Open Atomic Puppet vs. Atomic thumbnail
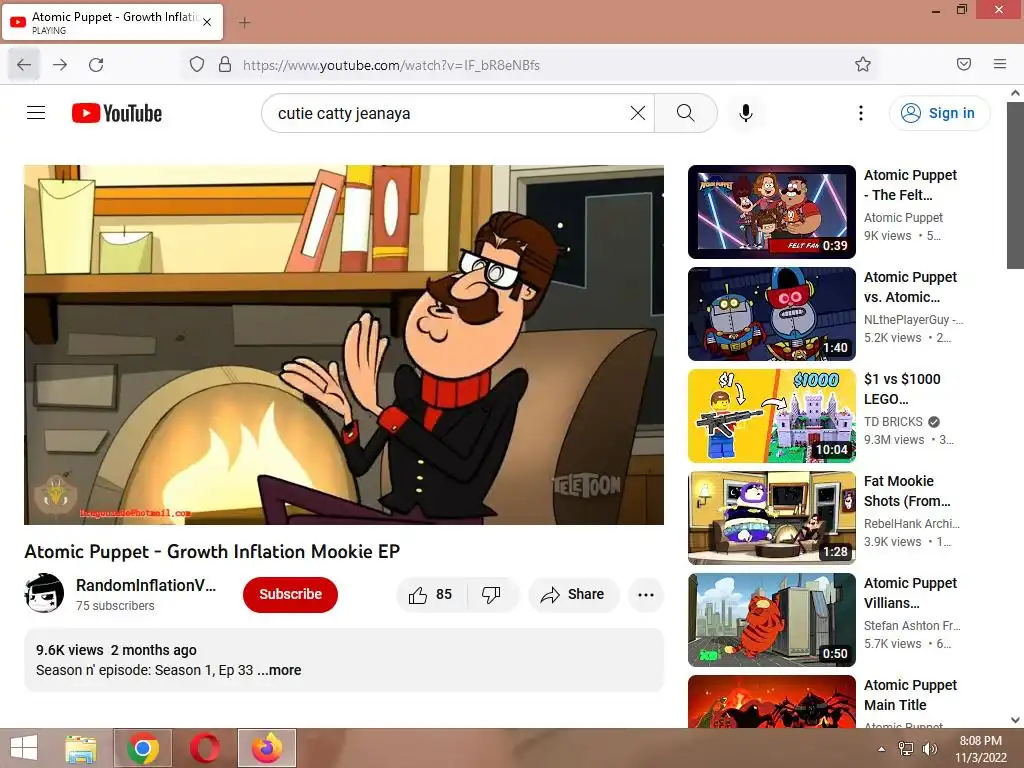 point(772,314)
